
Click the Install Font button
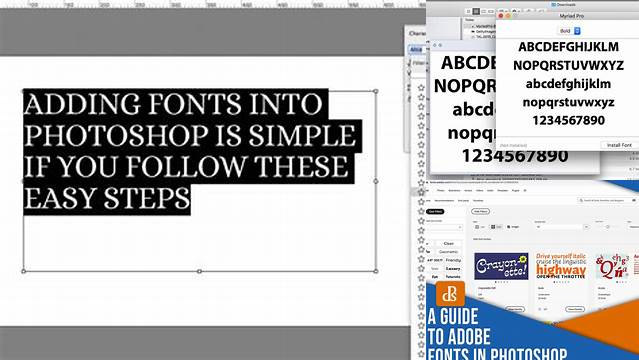(619, 145)
